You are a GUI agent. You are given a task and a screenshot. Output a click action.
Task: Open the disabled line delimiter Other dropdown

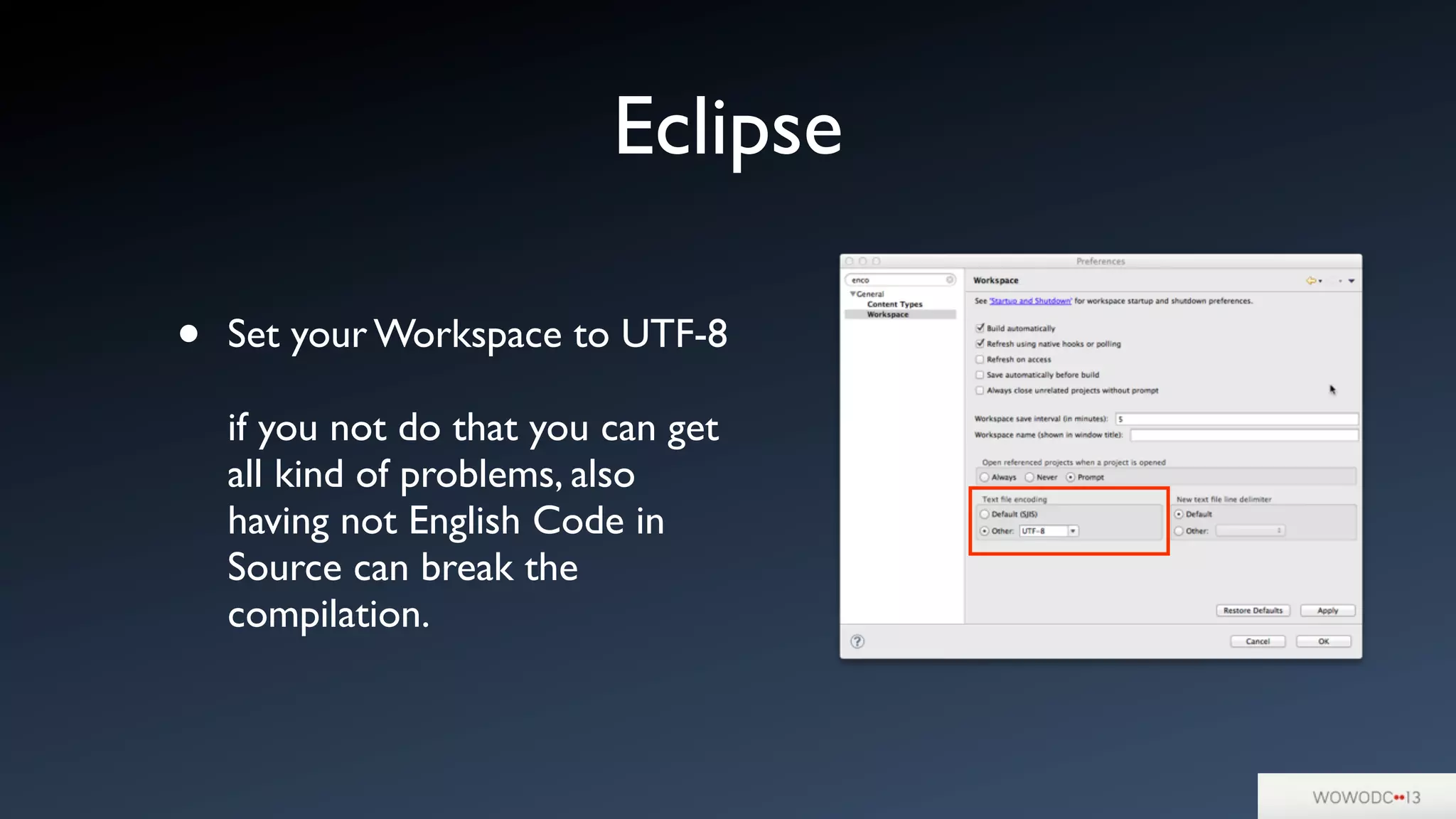(1251, 530)
